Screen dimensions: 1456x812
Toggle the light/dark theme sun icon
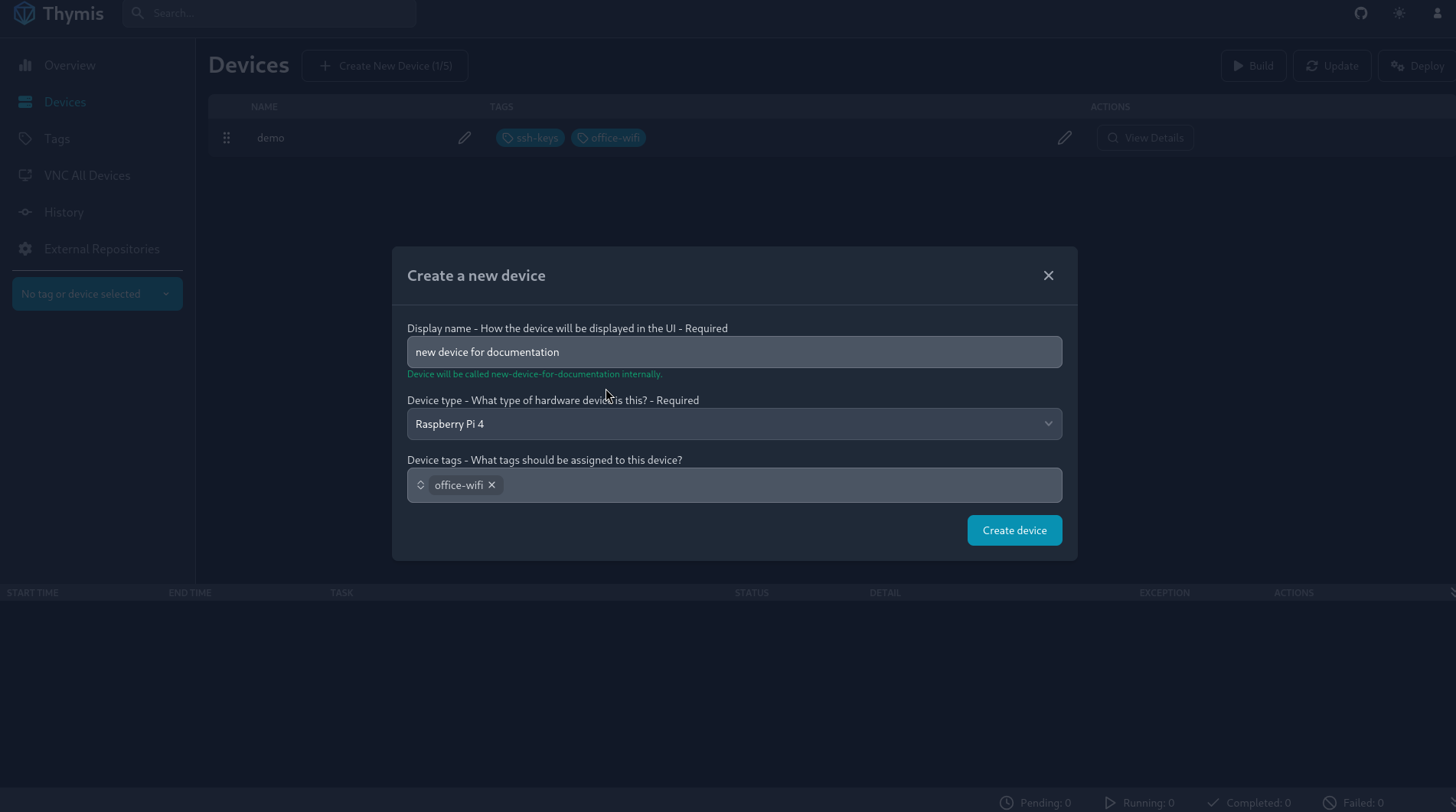[1399, 13]
